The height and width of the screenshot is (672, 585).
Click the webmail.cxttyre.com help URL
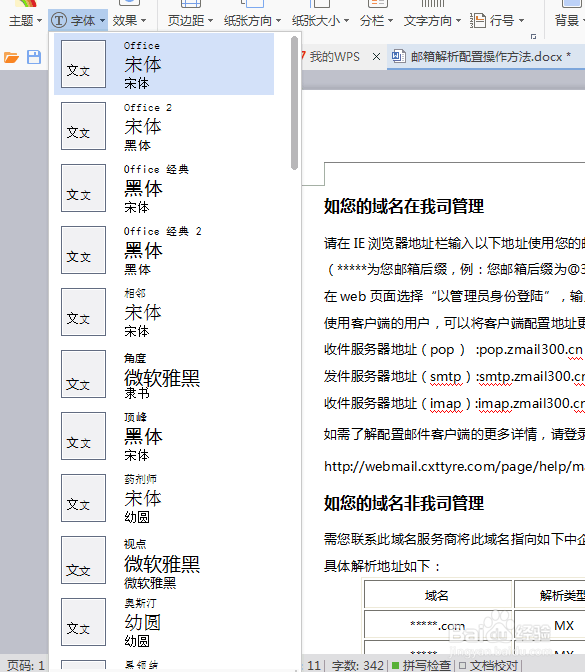coord(454,466)
